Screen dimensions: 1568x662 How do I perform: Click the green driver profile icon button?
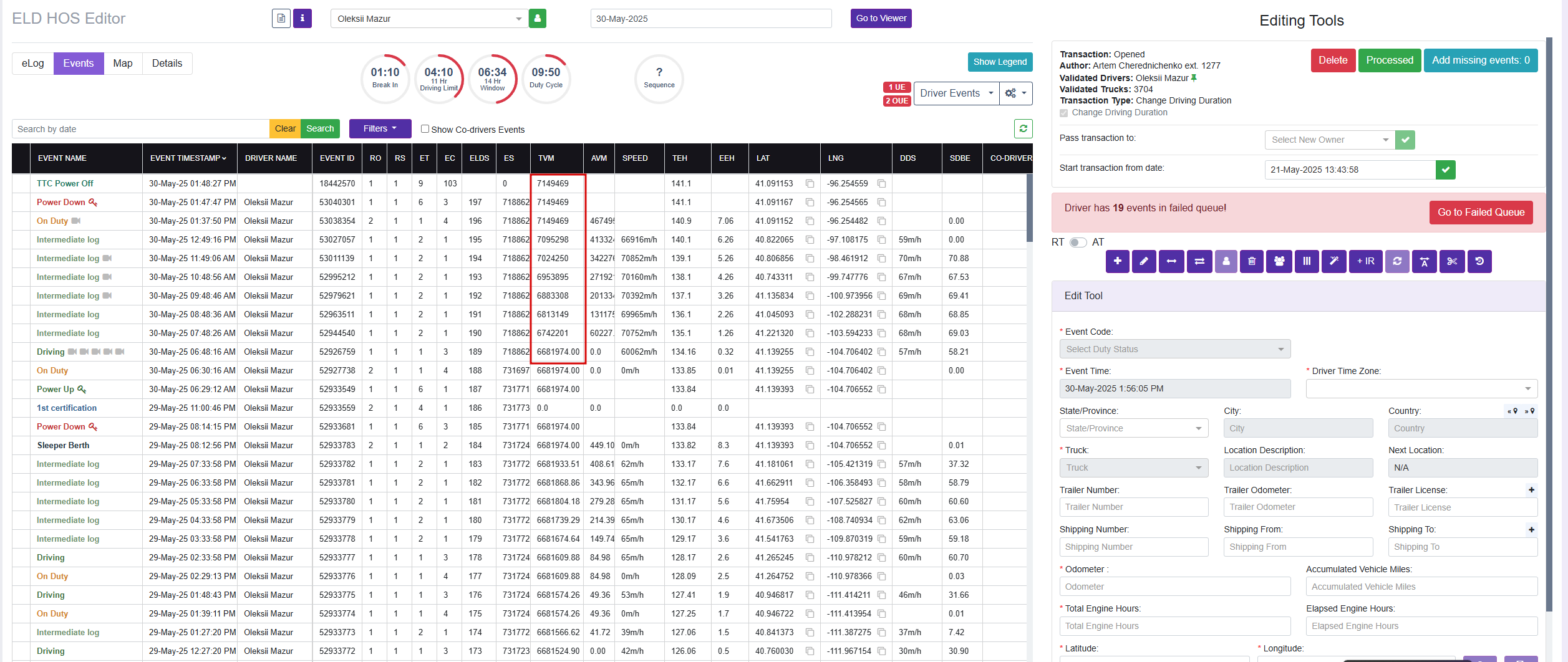point(538,18)
